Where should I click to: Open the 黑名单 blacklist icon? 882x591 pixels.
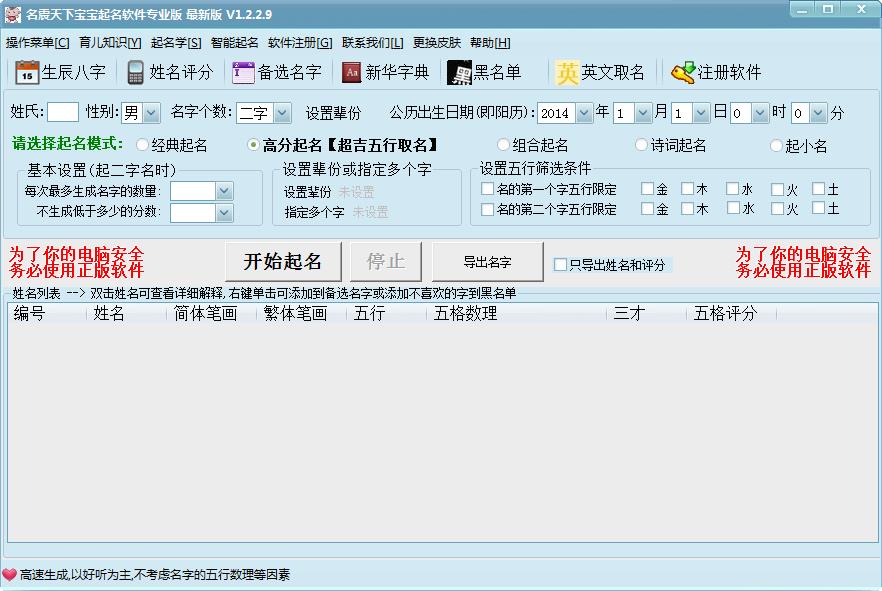coord(459,73)
